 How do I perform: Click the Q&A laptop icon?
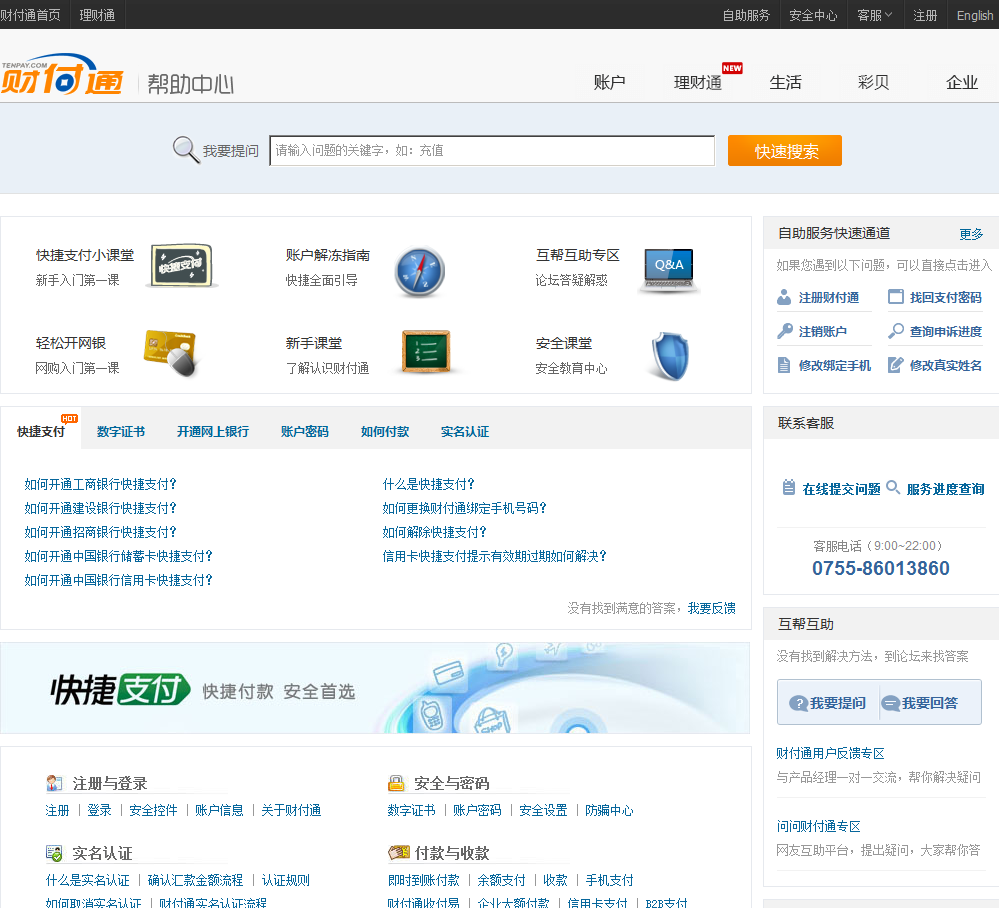(x=669, y=270)
